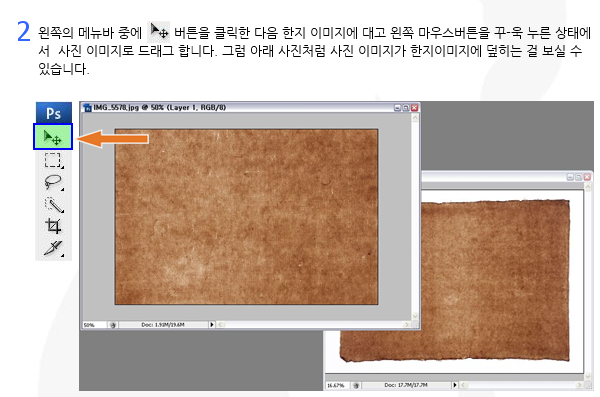This screenshot has height=397, width=600.
Task: Click the paper texture canvas in IMG_5578.jpg window
Action: (x=246, y=217)
